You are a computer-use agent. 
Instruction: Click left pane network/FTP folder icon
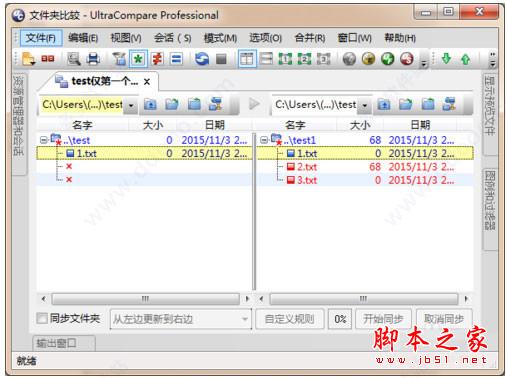(216, 104)
